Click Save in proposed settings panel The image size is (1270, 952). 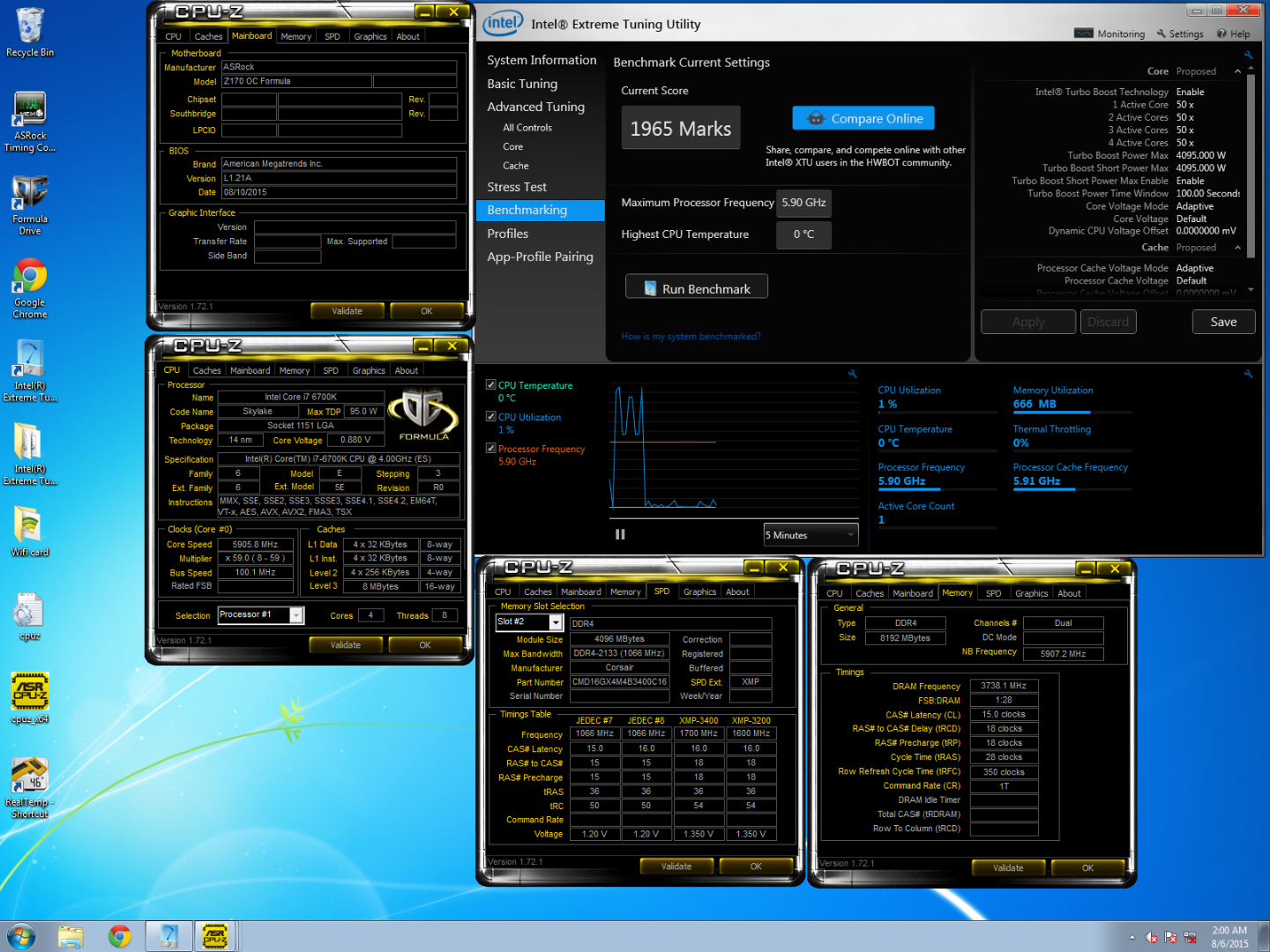[x=1223, y=322]
